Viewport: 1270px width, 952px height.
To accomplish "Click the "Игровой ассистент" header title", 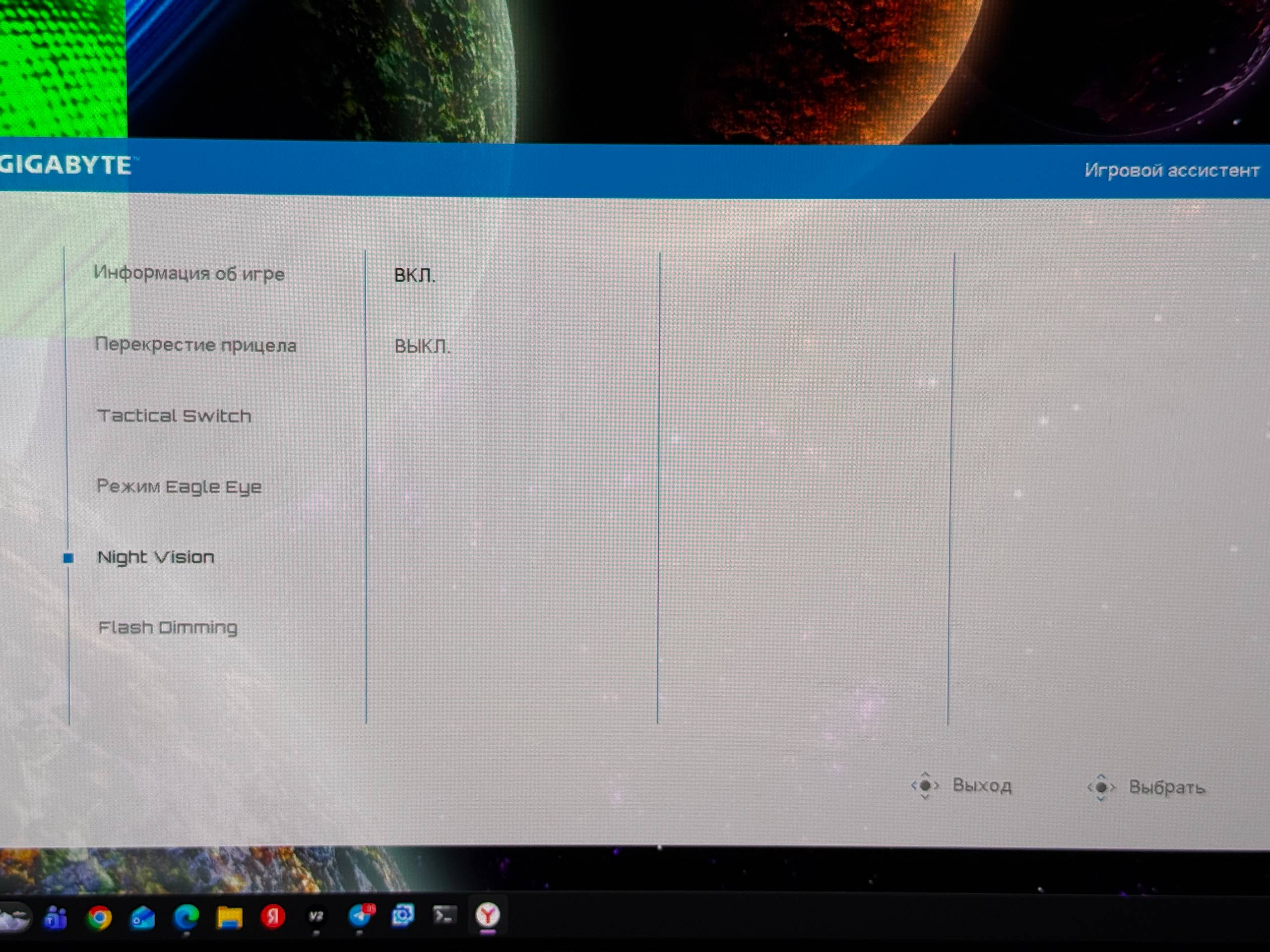I will click(1172, 171).
